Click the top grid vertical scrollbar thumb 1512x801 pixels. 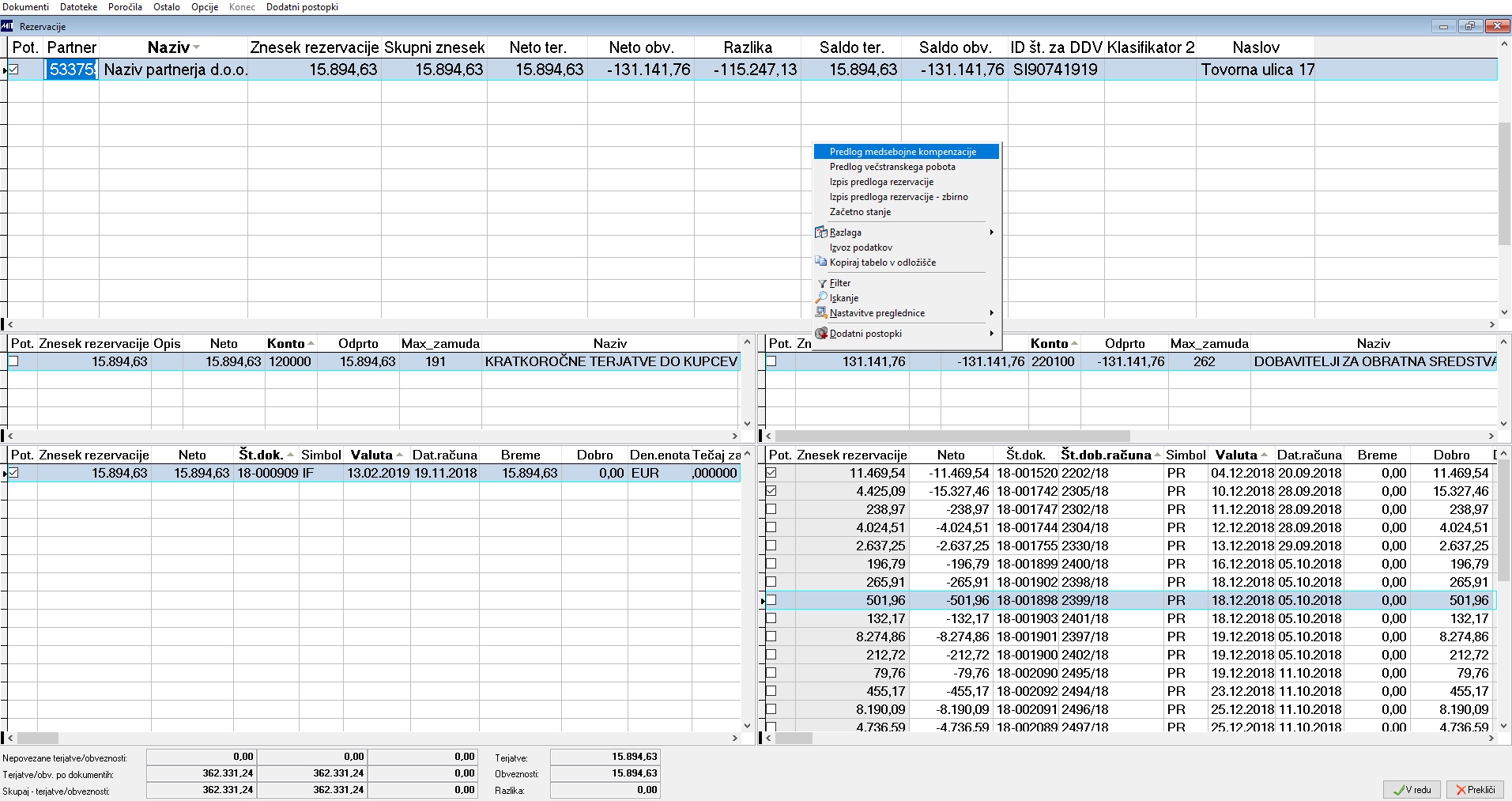pos(1505,183)
